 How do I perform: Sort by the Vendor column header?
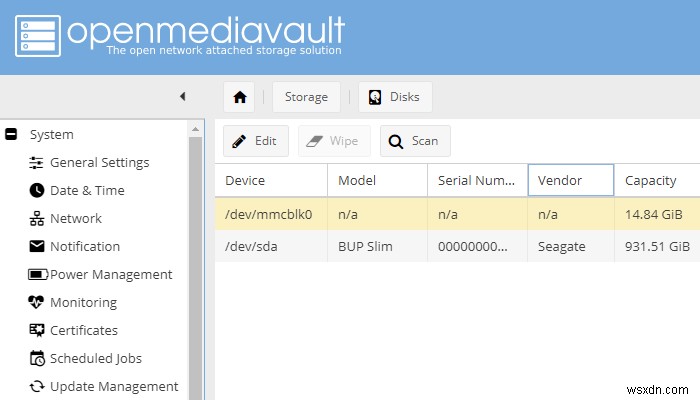[x=571, y=180]
